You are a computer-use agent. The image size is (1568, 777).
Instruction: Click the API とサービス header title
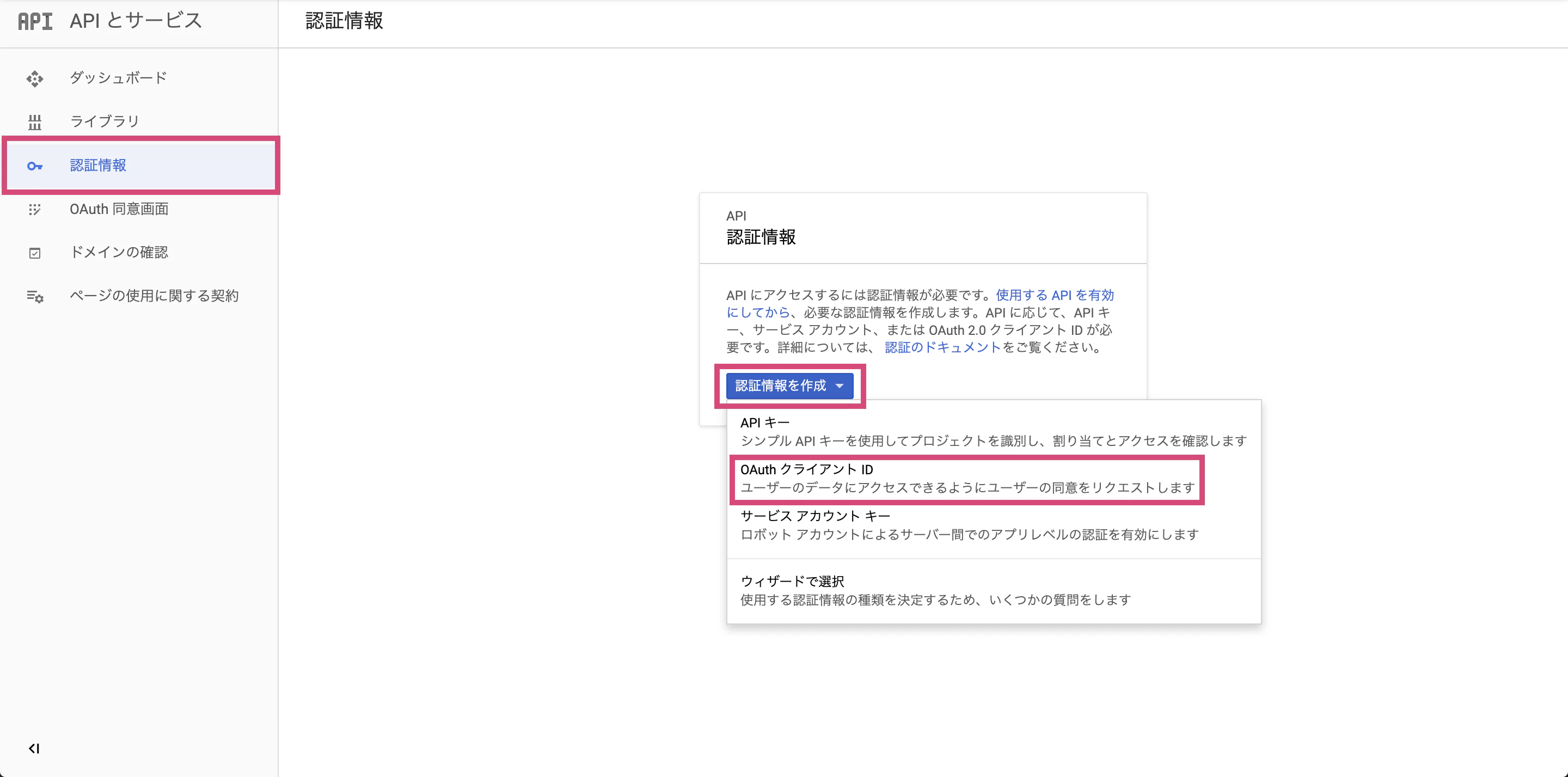point(135,21)
